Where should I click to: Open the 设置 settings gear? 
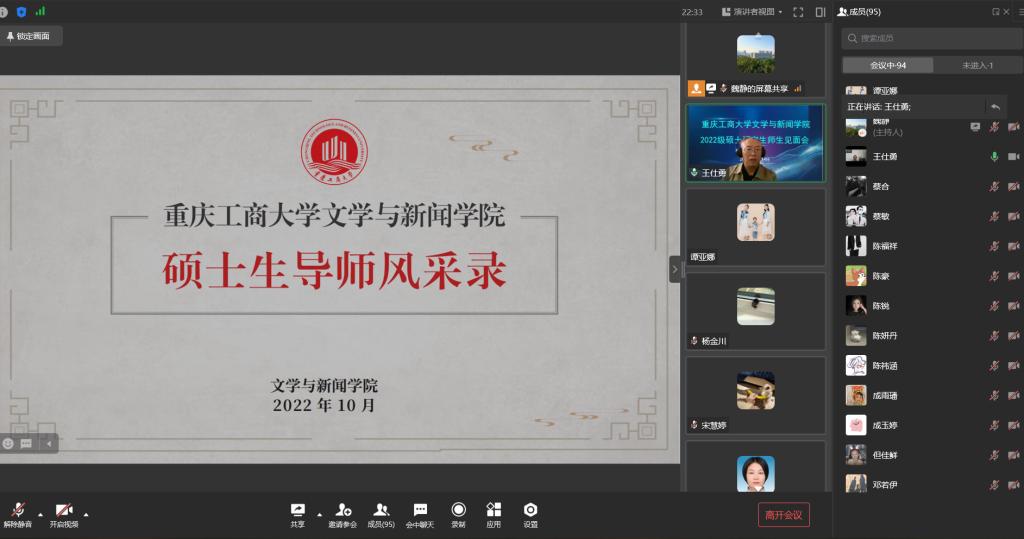click(530, 511)
